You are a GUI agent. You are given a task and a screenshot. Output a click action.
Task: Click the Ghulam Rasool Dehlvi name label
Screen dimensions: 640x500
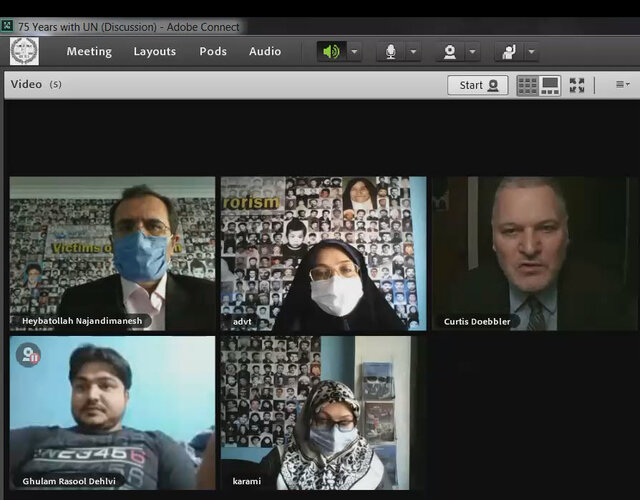pyautogui.click(x=69, y=481)
